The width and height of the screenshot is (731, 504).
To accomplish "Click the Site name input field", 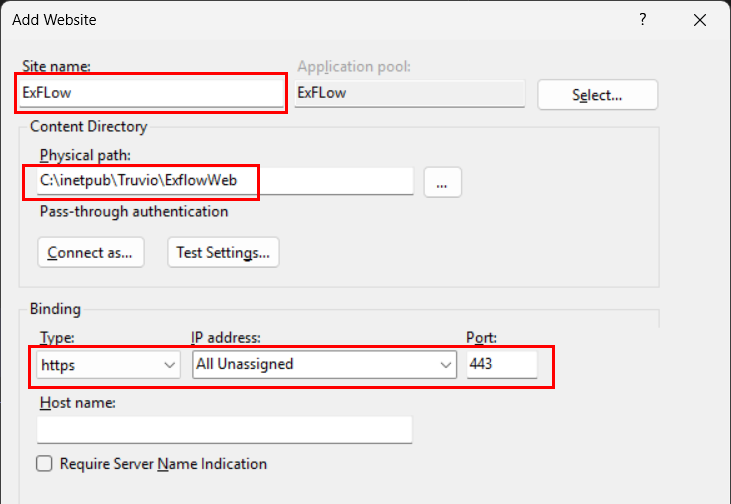I will click(151, 93).
